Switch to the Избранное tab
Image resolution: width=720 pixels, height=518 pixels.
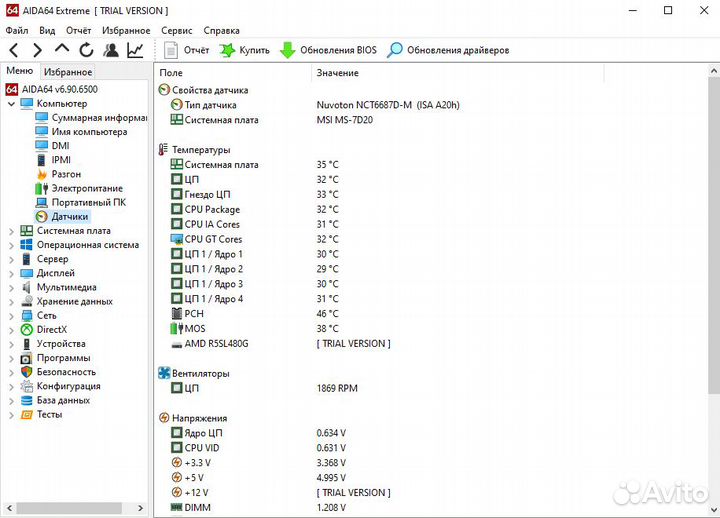(x=67, y=72)
